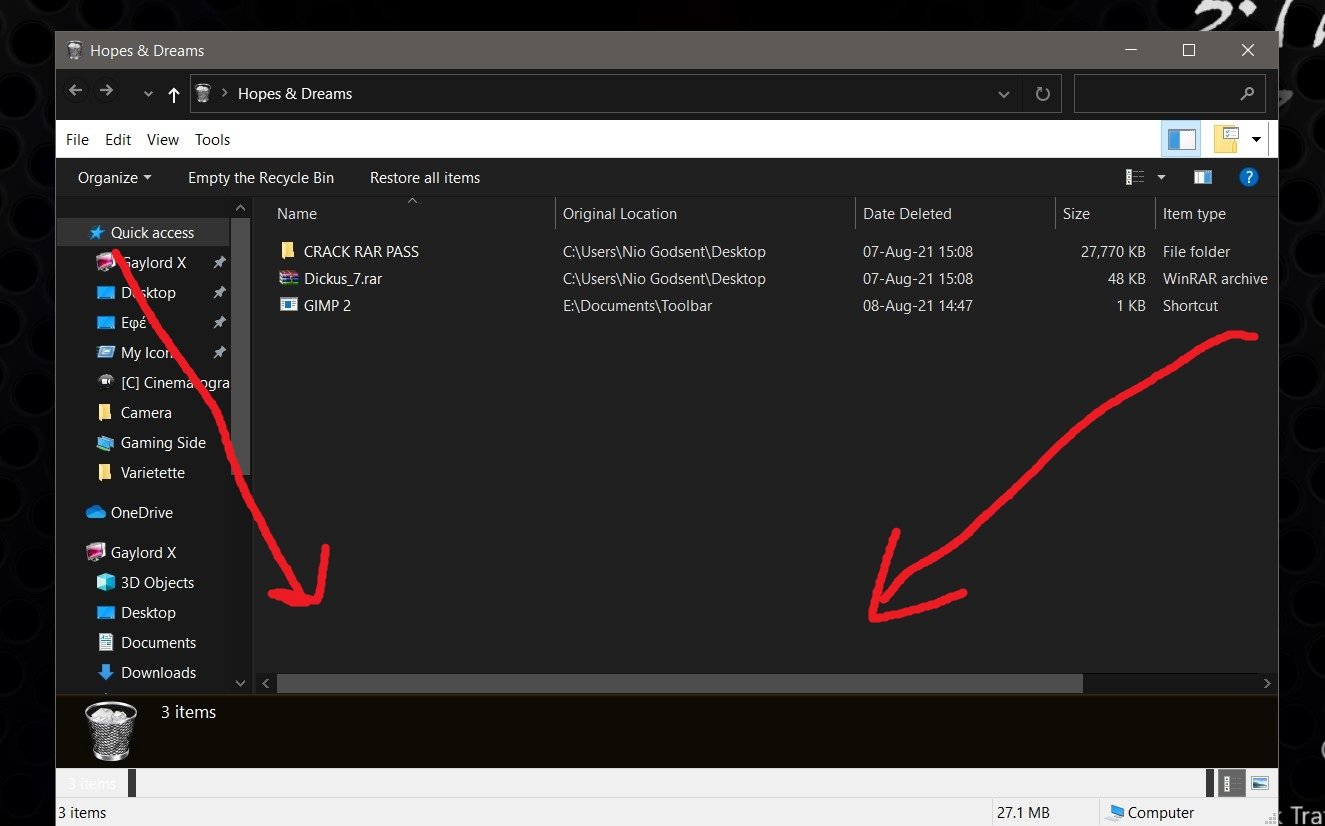
Task: Click the WinRAR icon for Dickus_7.rar
Action: (287, 278)
